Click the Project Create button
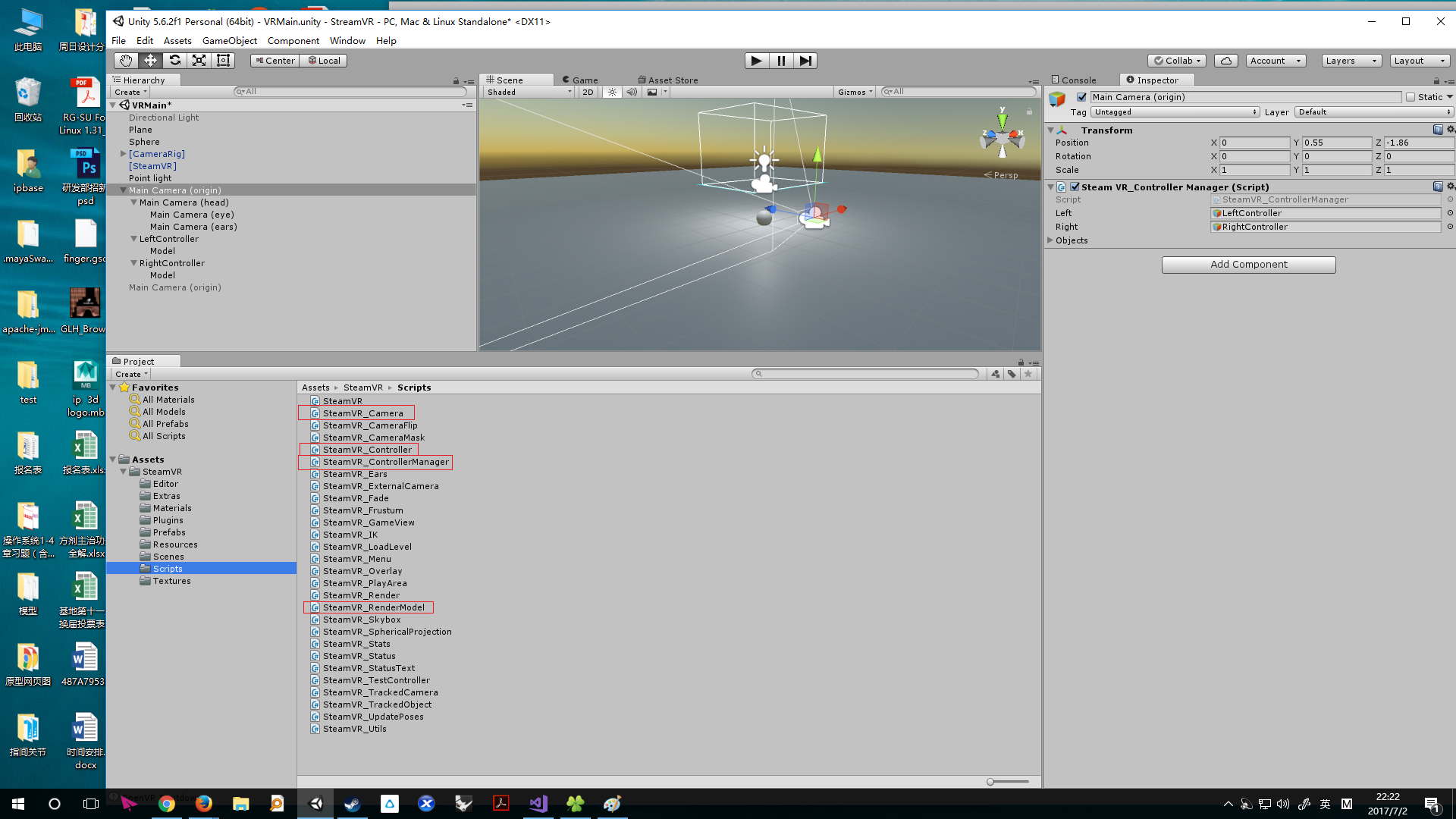 pos(131,375)
